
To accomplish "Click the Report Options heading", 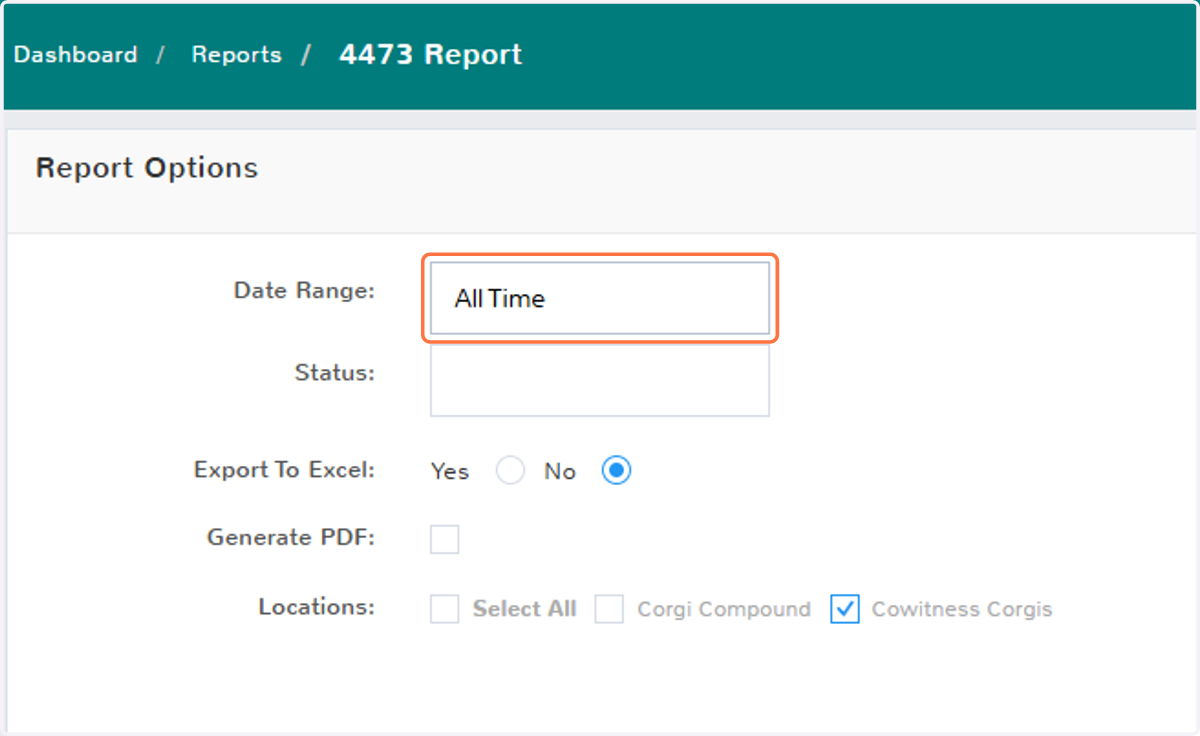I will (147, 168).
